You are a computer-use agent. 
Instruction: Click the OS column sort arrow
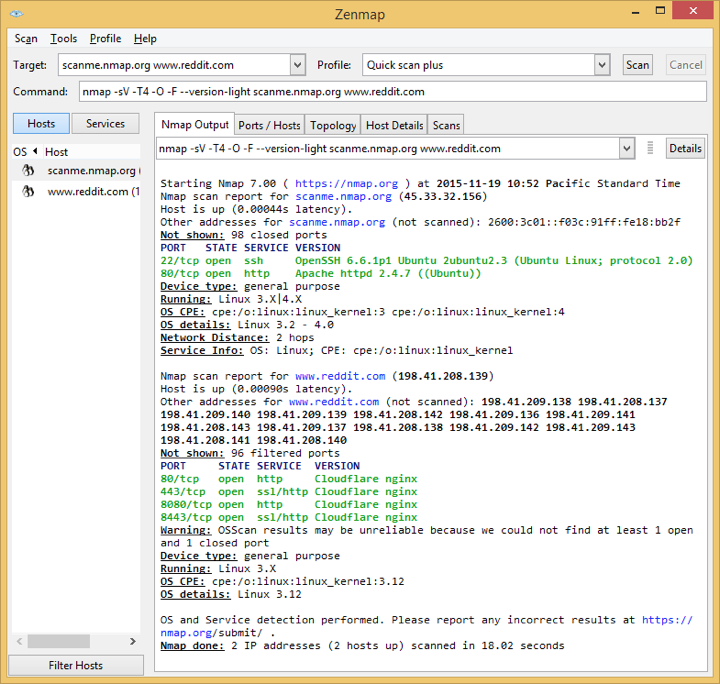pyautogui.click(x=33, y=152)
